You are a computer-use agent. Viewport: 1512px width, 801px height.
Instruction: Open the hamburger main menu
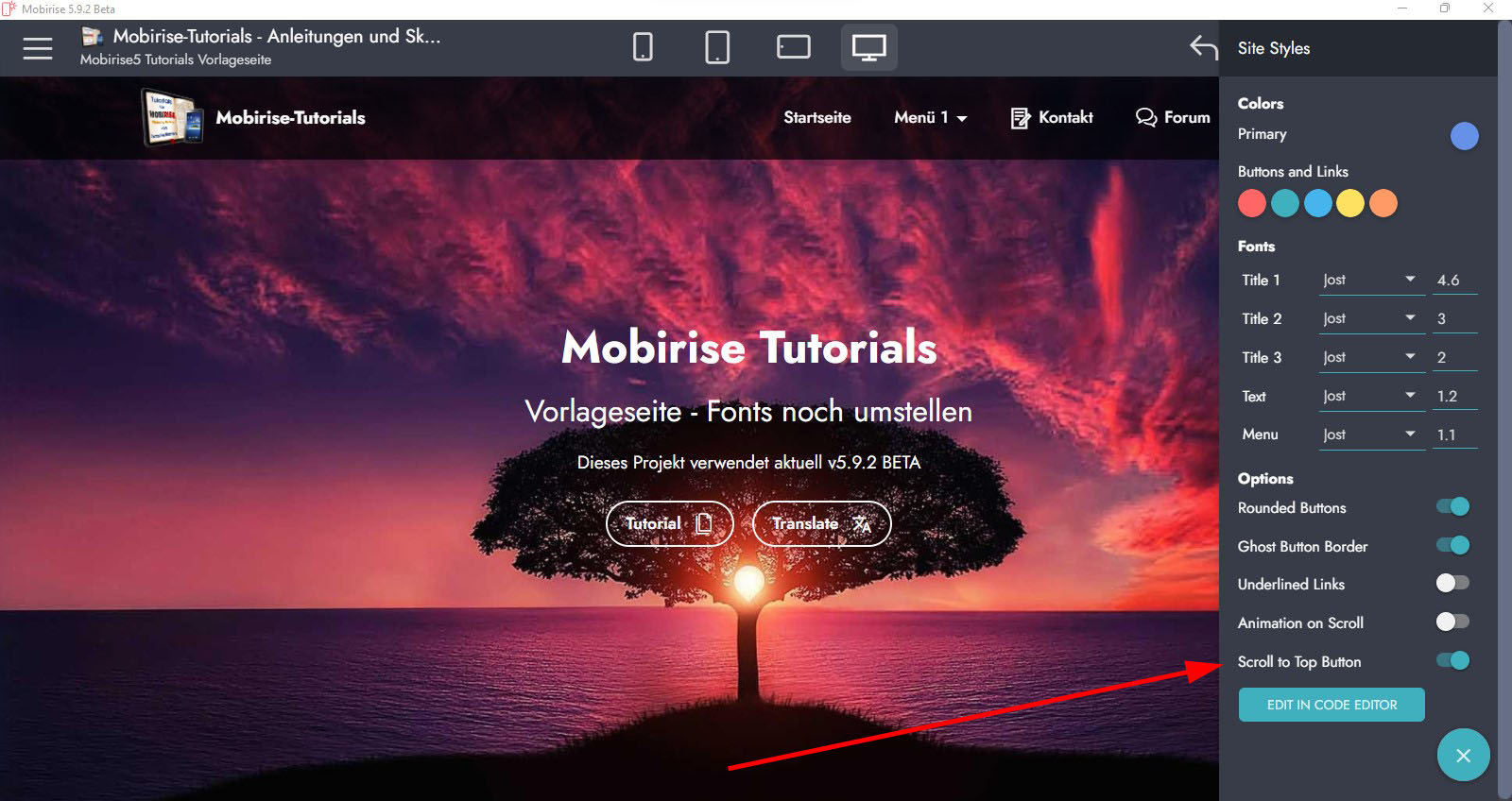(x=38, y=47)
